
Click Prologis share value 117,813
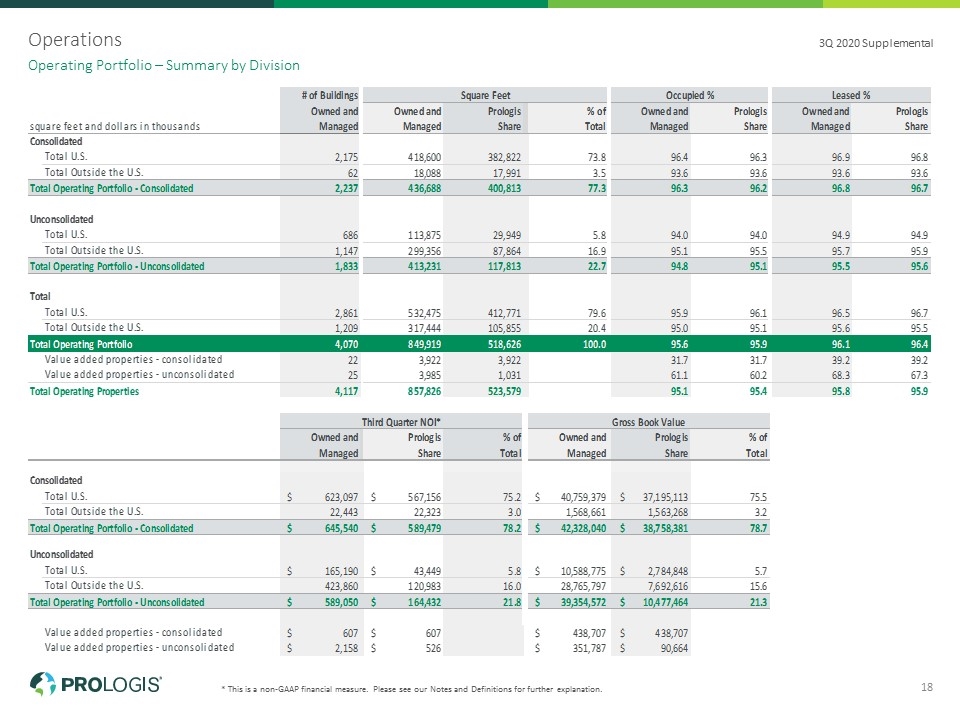[x=504, y=266]
